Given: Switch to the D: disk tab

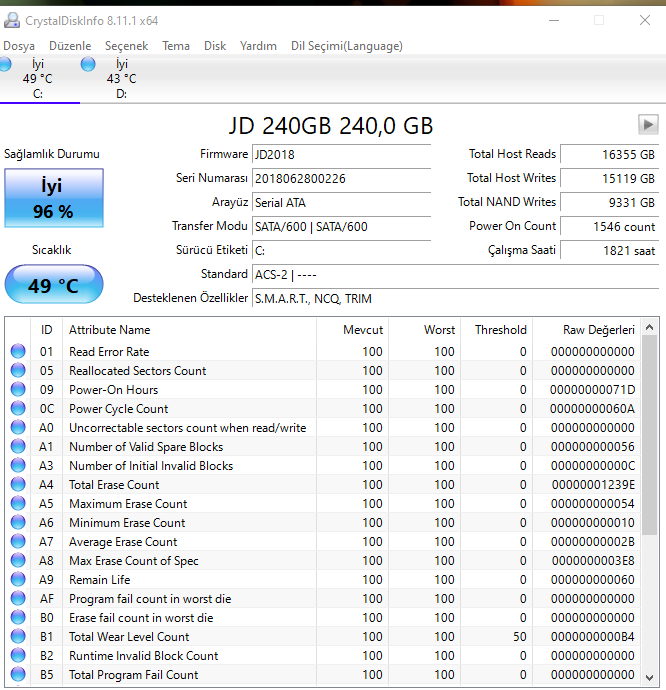Looking at the screenshot, I should coord(121,79).
